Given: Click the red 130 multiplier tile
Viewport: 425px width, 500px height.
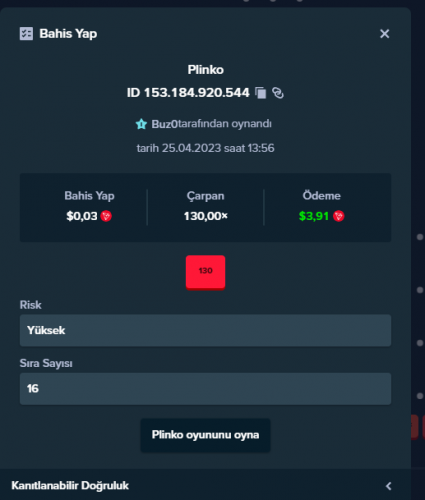Looking at the screenshot, I should tap(205, 273).
